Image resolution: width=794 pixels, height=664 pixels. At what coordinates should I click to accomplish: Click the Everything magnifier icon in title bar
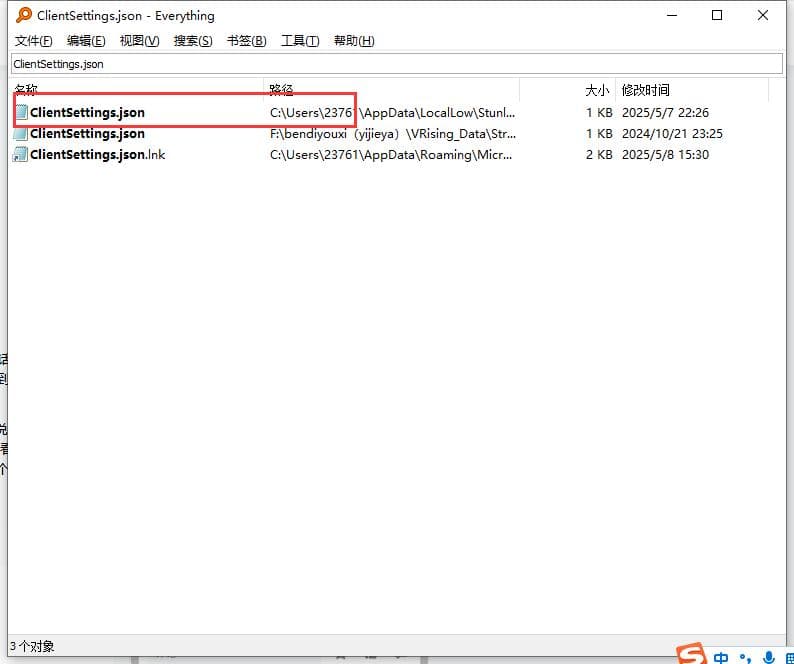[23, 15]
